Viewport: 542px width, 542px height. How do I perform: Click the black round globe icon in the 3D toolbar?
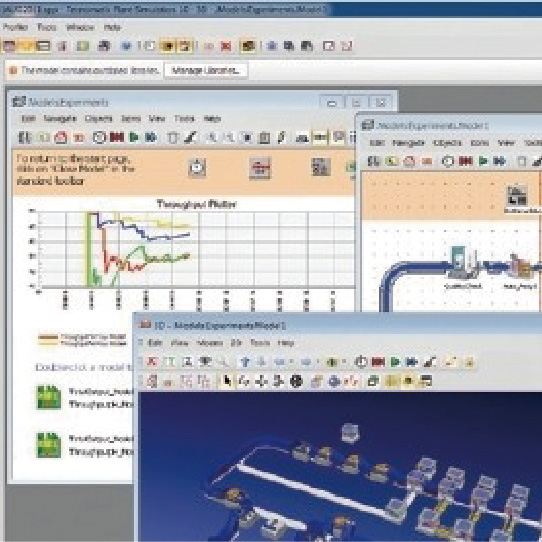tap(296, 381)
